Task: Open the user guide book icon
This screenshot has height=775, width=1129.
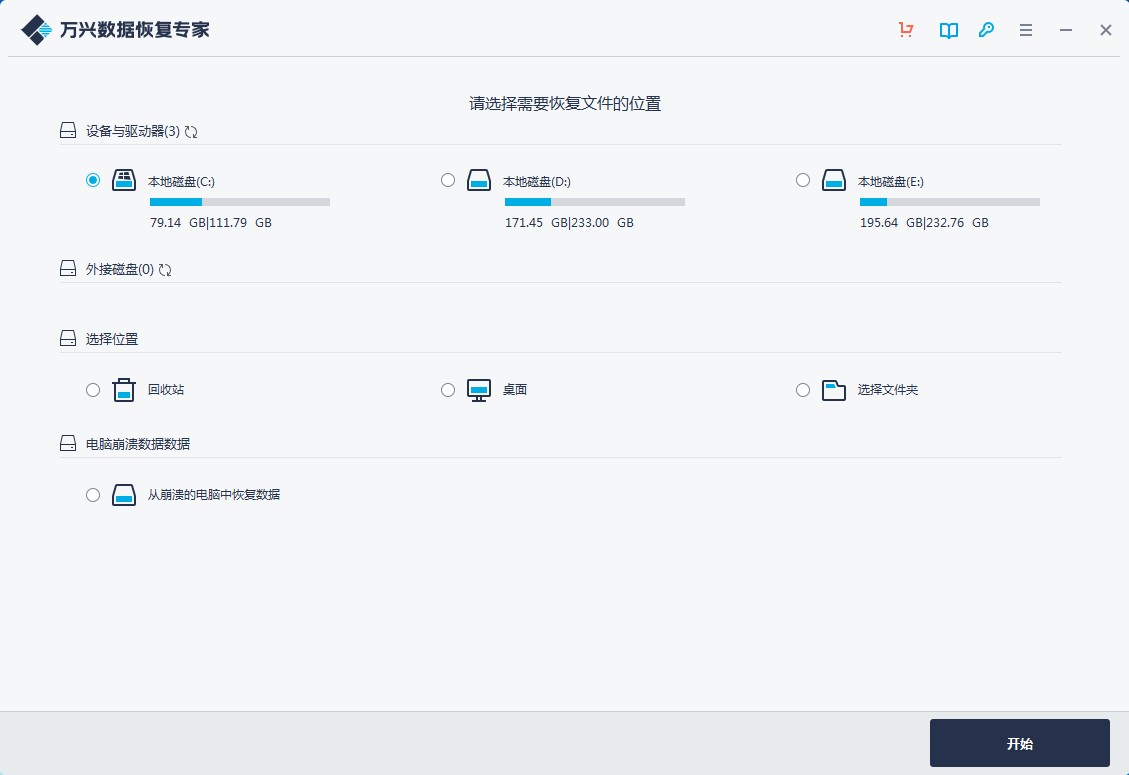Action: (x=947, y=30)
